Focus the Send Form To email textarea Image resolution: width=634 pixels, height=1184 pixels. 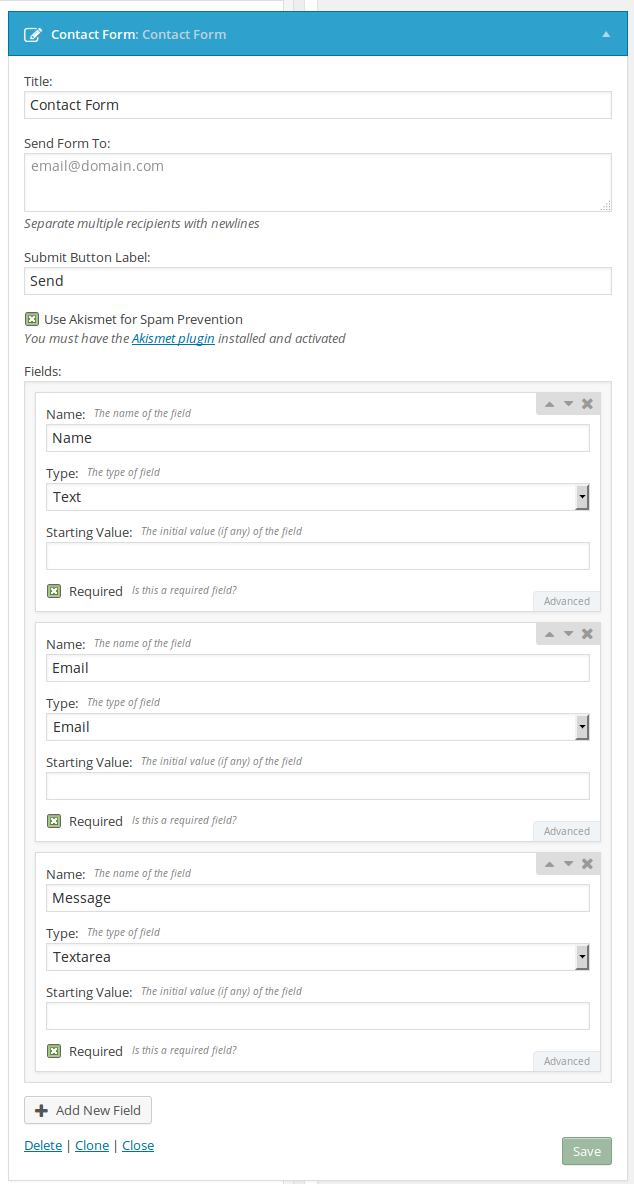click(x=318, y=183)
